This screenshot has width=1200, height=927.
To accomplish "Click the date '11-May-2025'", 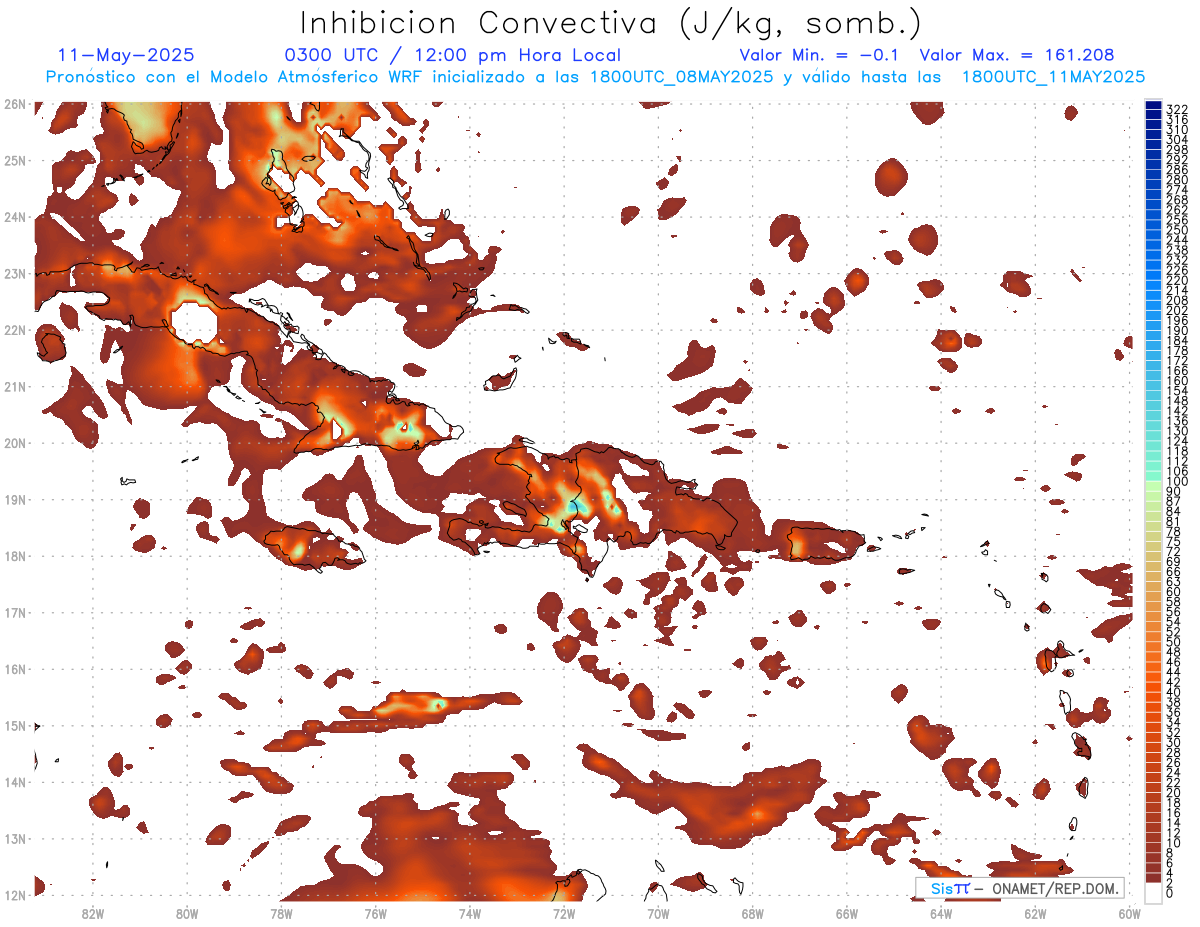I will 127,55.
